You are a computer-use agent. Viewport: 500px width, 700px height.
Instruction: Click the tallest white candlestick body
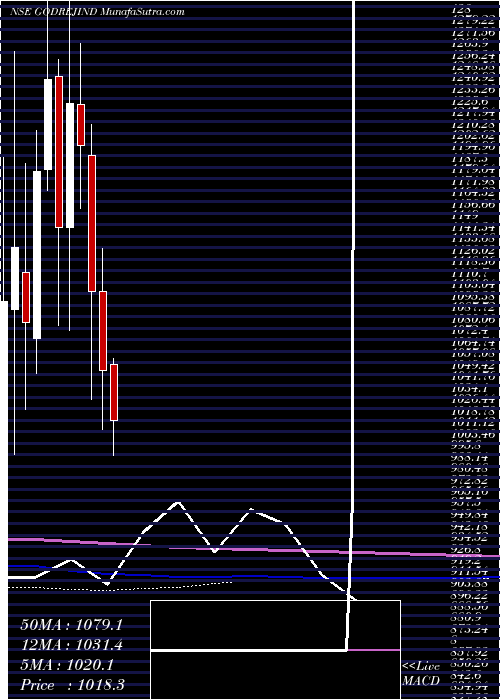(37, 255)
